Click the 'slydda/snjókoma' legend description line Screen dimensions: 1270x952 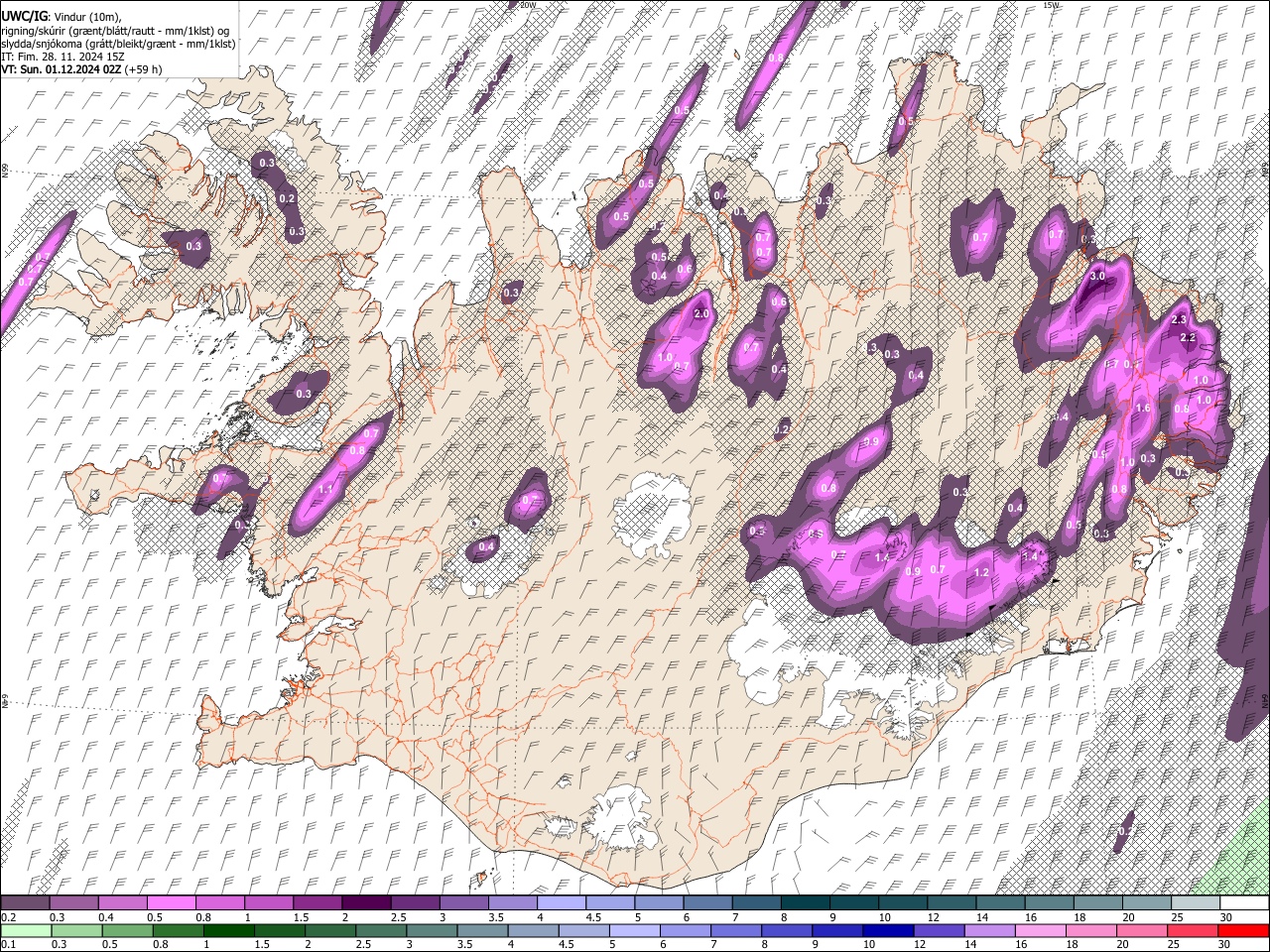(118, 44)
